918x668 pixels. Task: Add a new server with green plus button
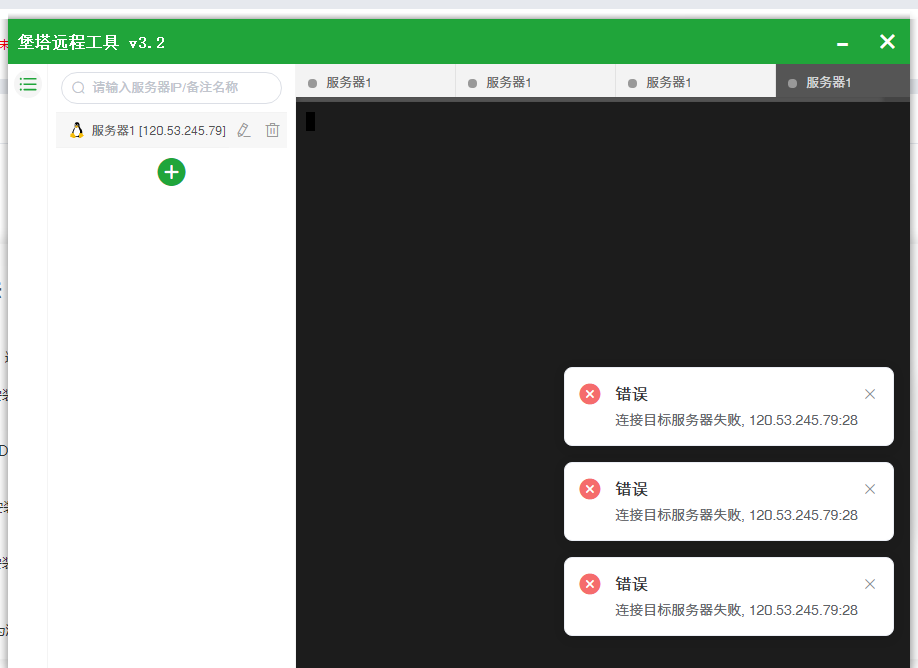[172, 172]
